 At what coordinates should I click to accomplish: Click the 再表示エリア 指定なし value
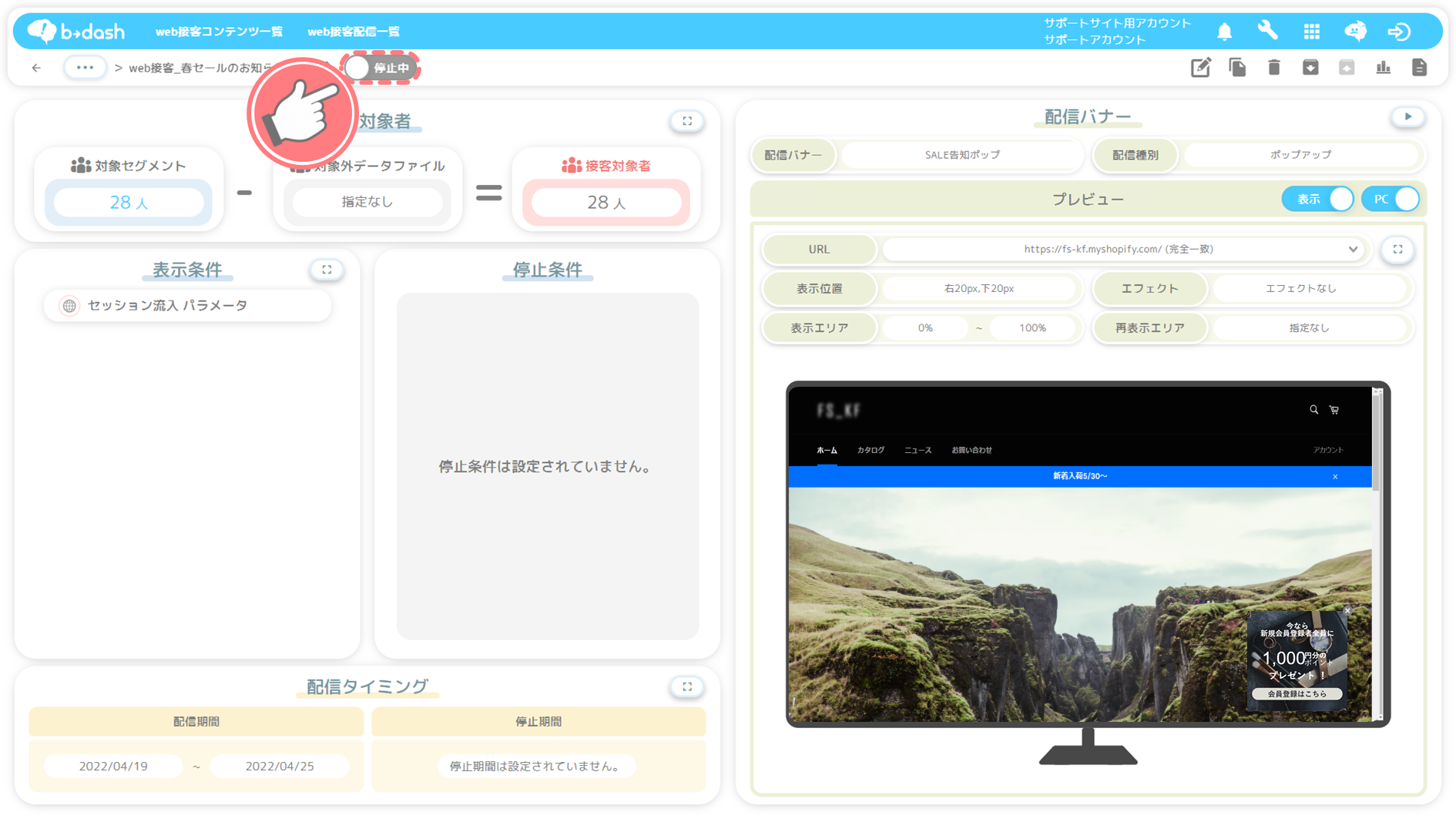click(1309, 328)
